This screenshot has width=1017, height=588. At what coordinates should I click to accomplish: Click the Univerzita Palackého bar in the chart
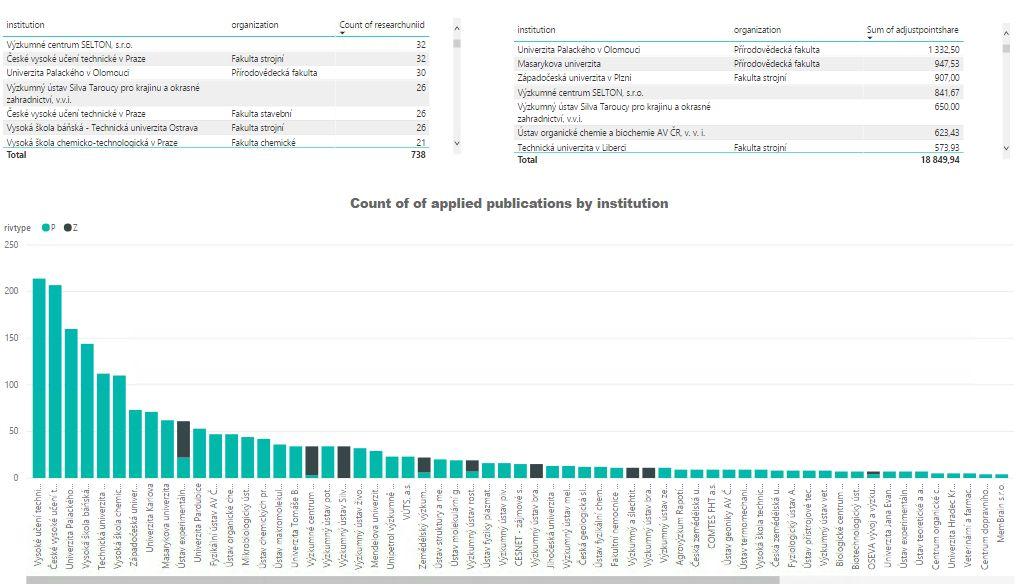[71, 403]
